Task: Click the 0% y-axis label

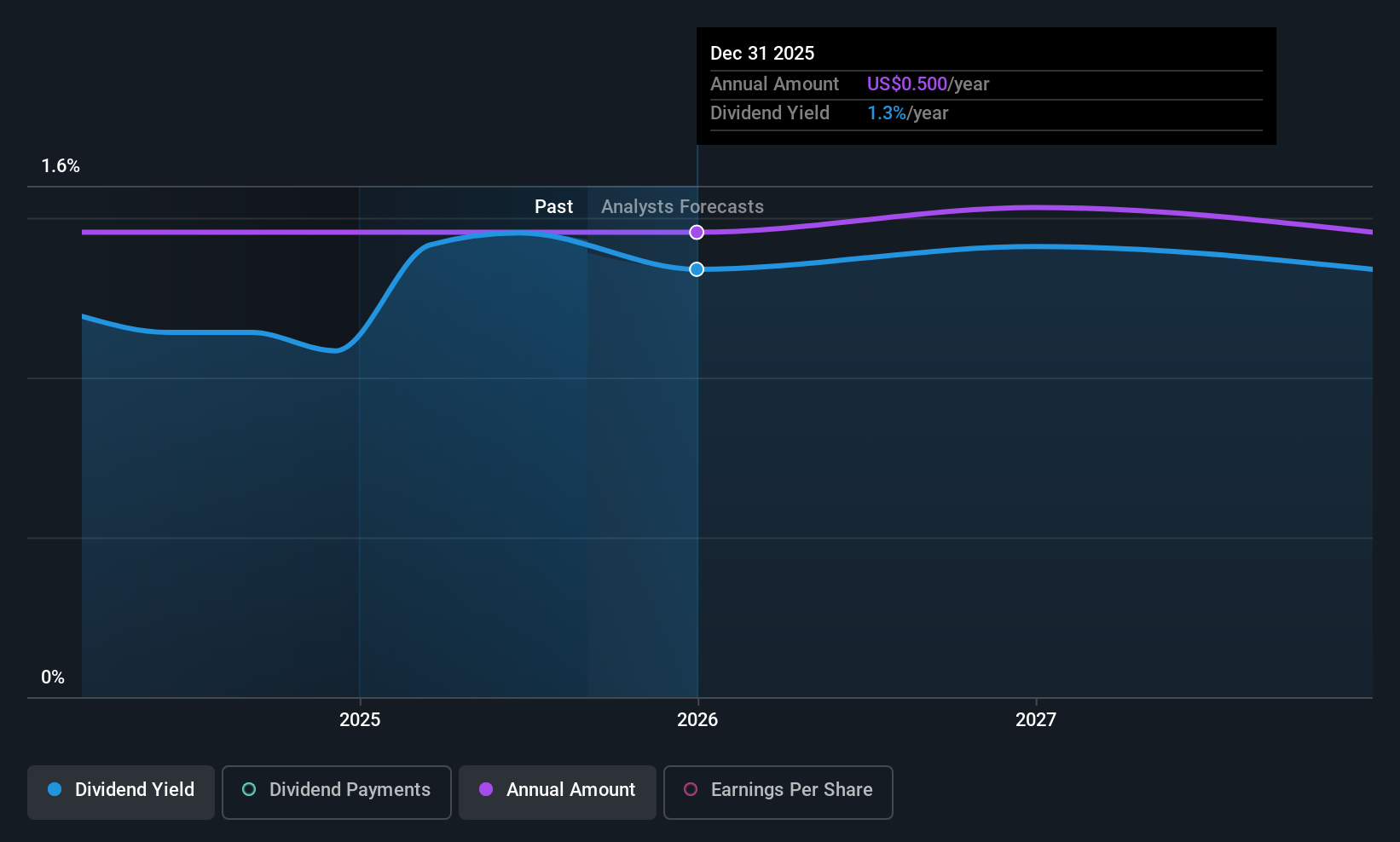Action: 53,678
